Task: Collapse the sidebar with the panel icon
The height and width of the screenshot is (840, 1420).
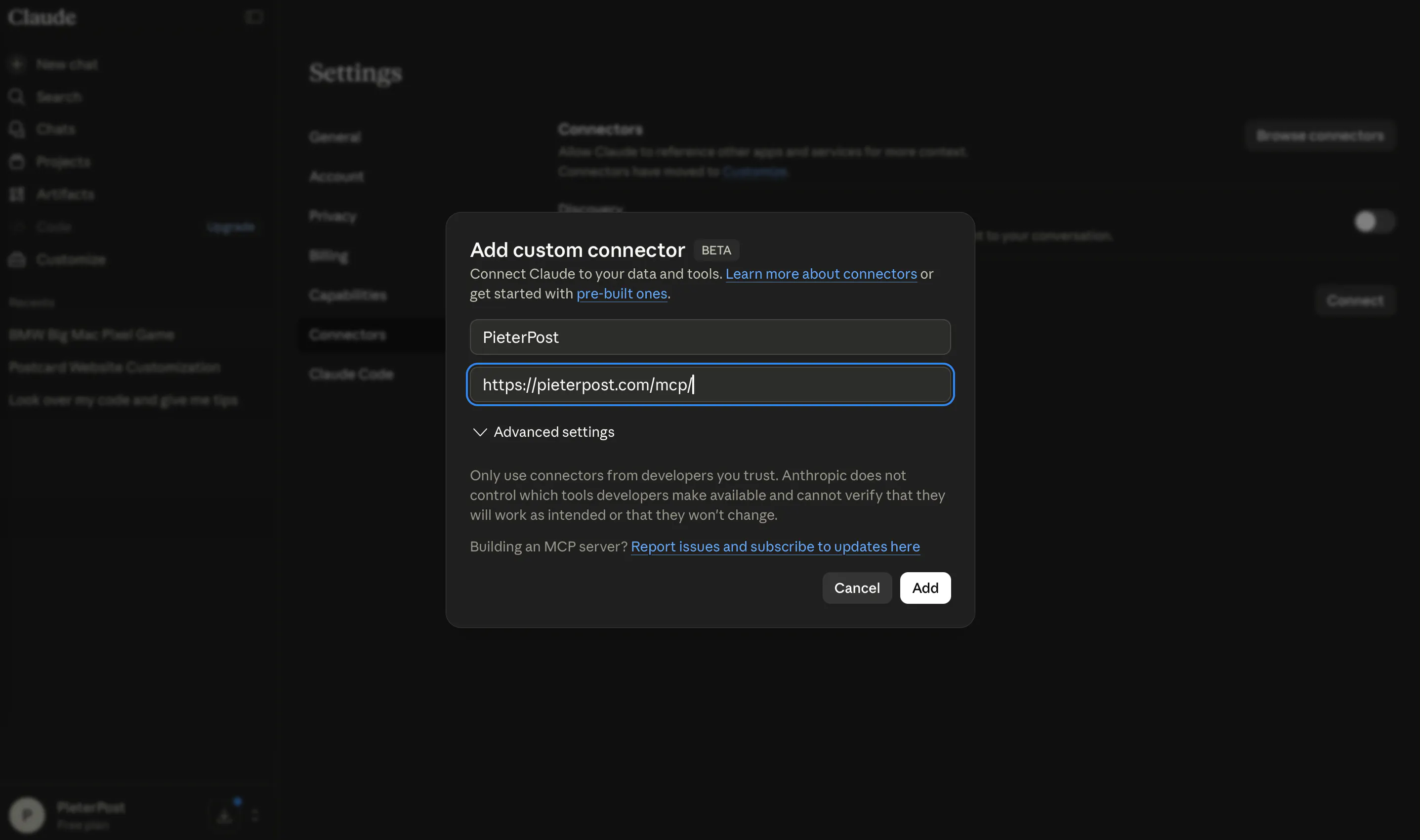Action: (x=254, y=17)
